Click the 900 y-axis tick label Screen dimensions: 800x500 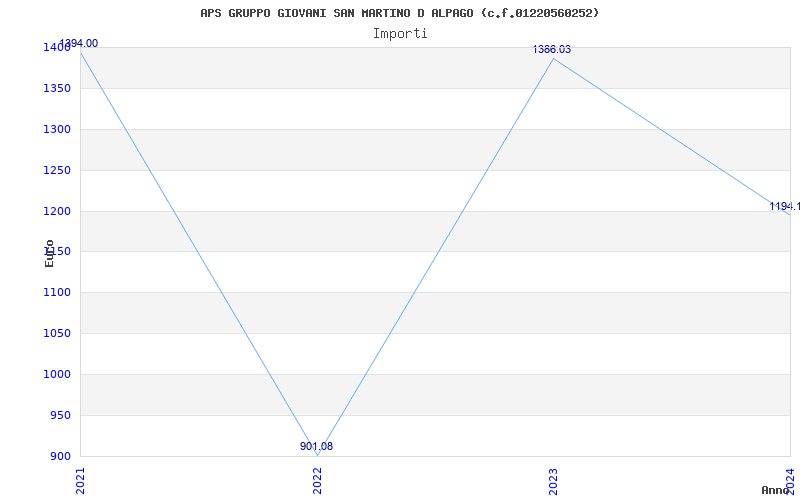coord(60,456)
